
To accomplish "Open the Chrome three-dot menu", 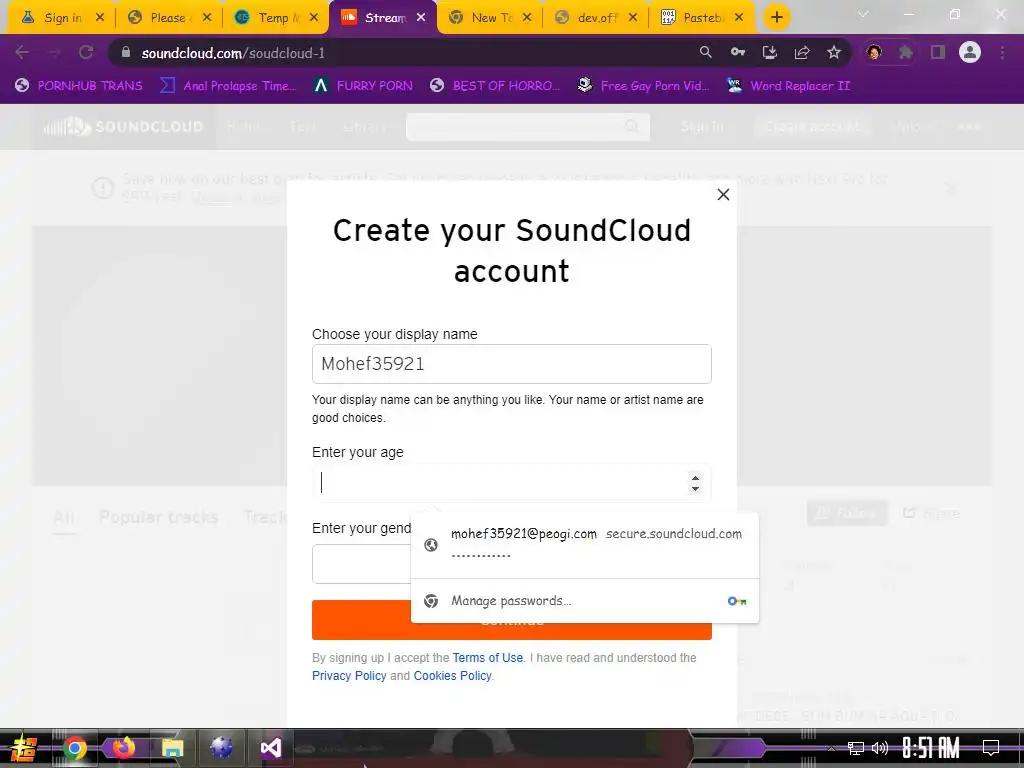I will [x=1002, y=52].
